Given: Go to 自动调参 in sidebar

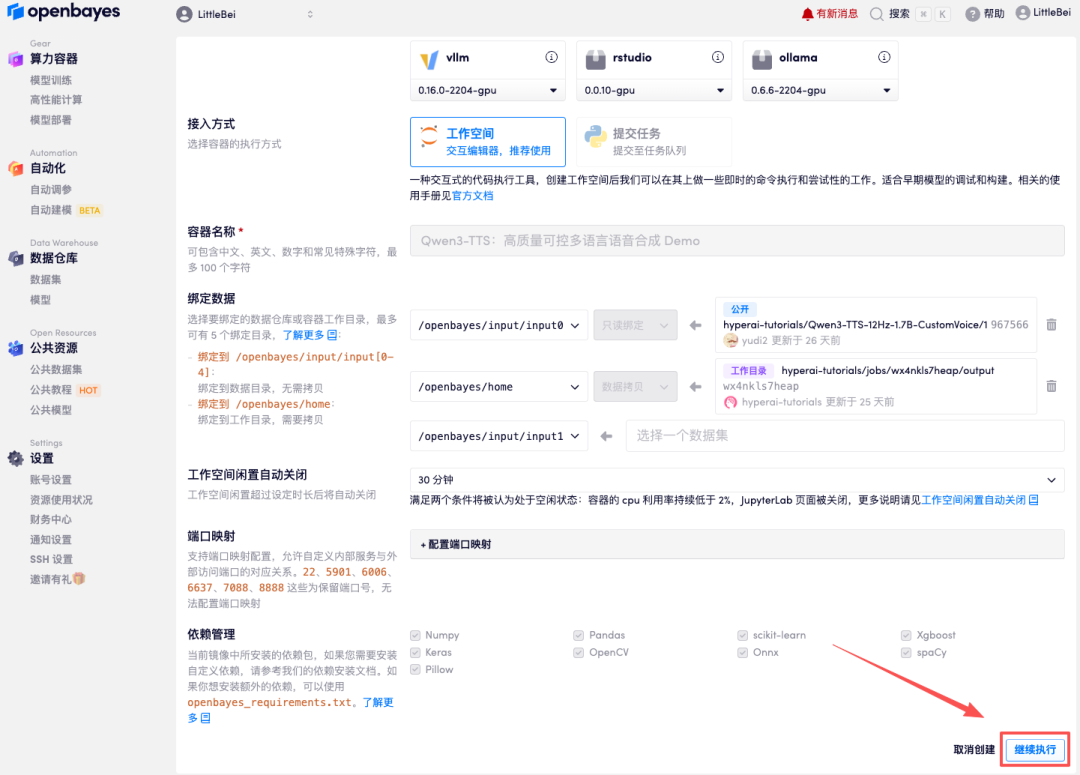Looking at the screenshot, I should pos(50,189).
